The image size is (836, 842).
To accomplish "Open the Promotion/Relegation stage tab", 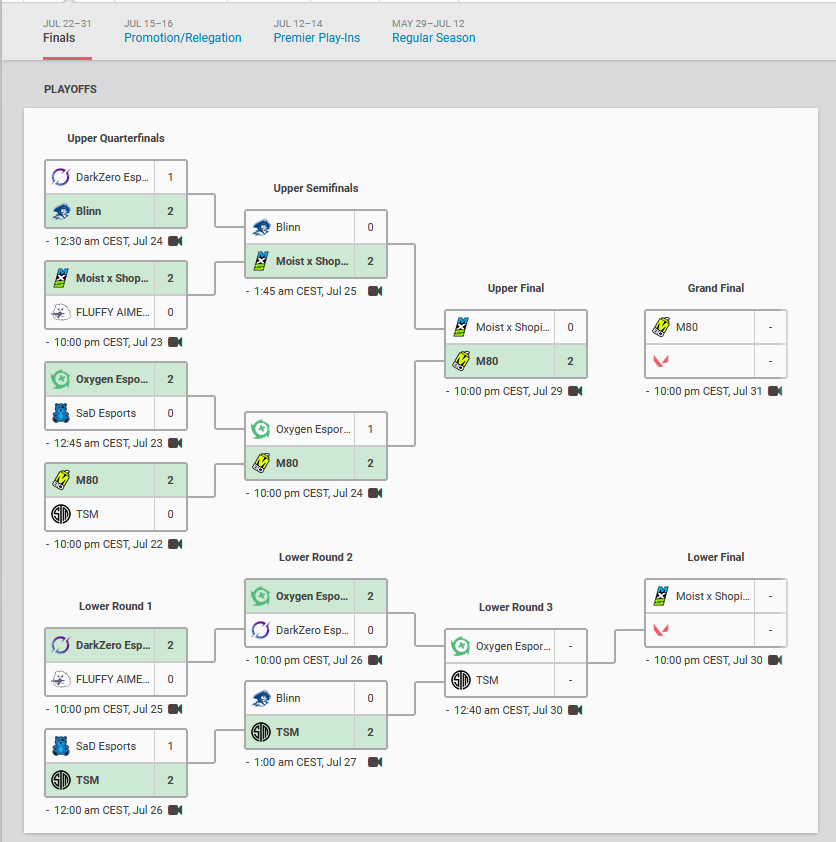I will coord(183,38).
